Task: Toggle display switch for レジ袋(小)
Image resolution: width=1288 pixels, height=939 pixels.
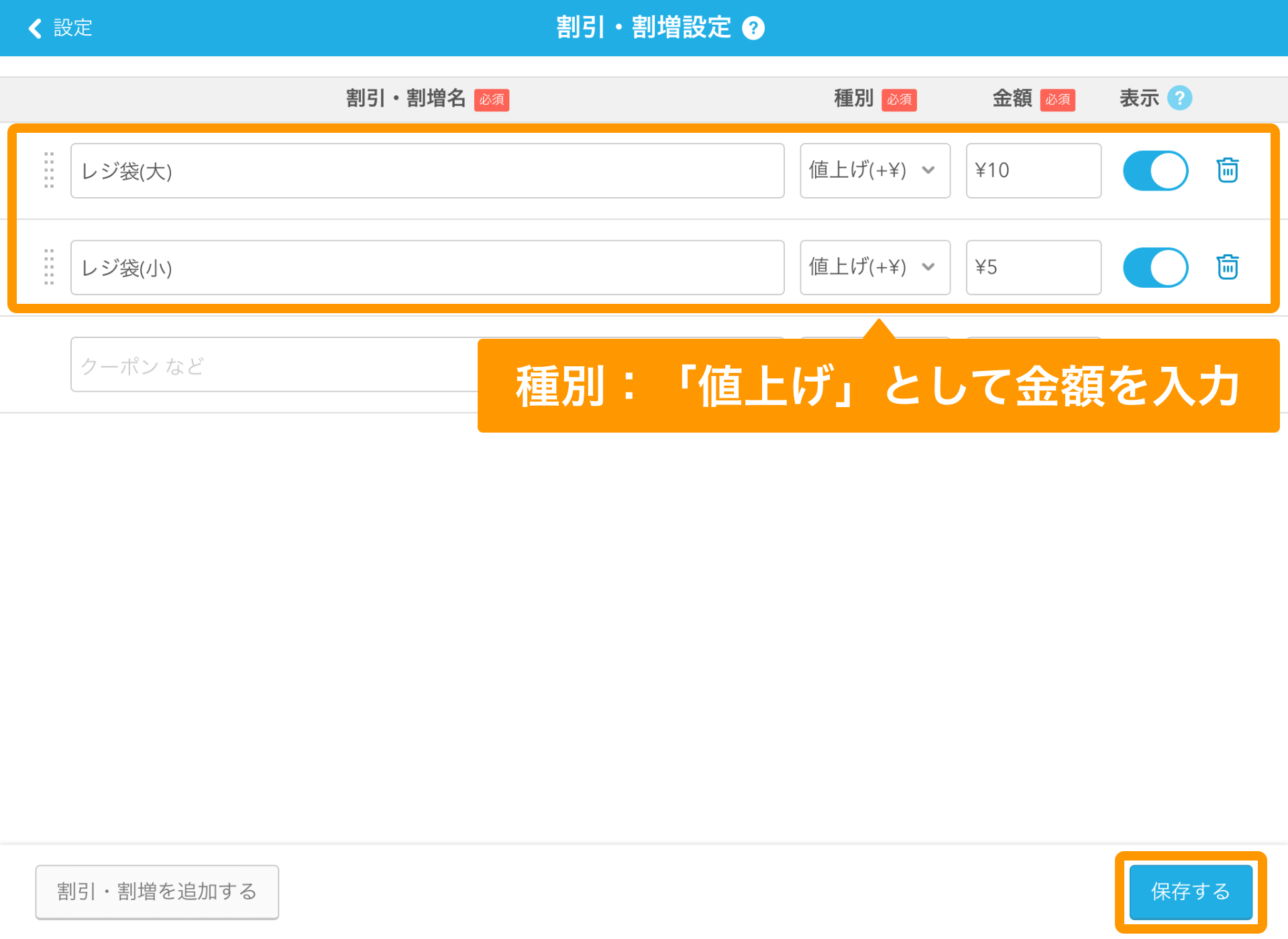Action: click(x=1155, y=267)
